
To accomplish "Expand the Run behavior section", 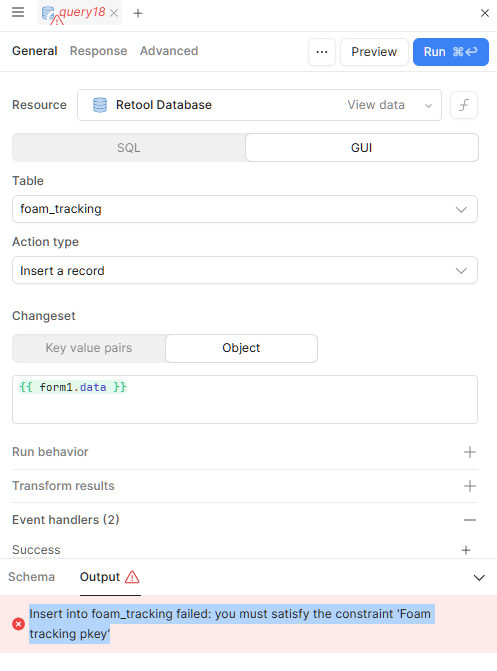I will (245, 452).
